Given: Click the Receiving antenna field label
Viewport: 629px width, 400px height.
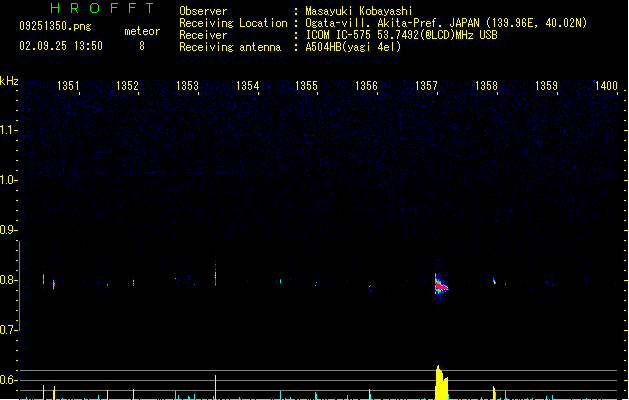Looking at the screenshot, I should [230, 47].
